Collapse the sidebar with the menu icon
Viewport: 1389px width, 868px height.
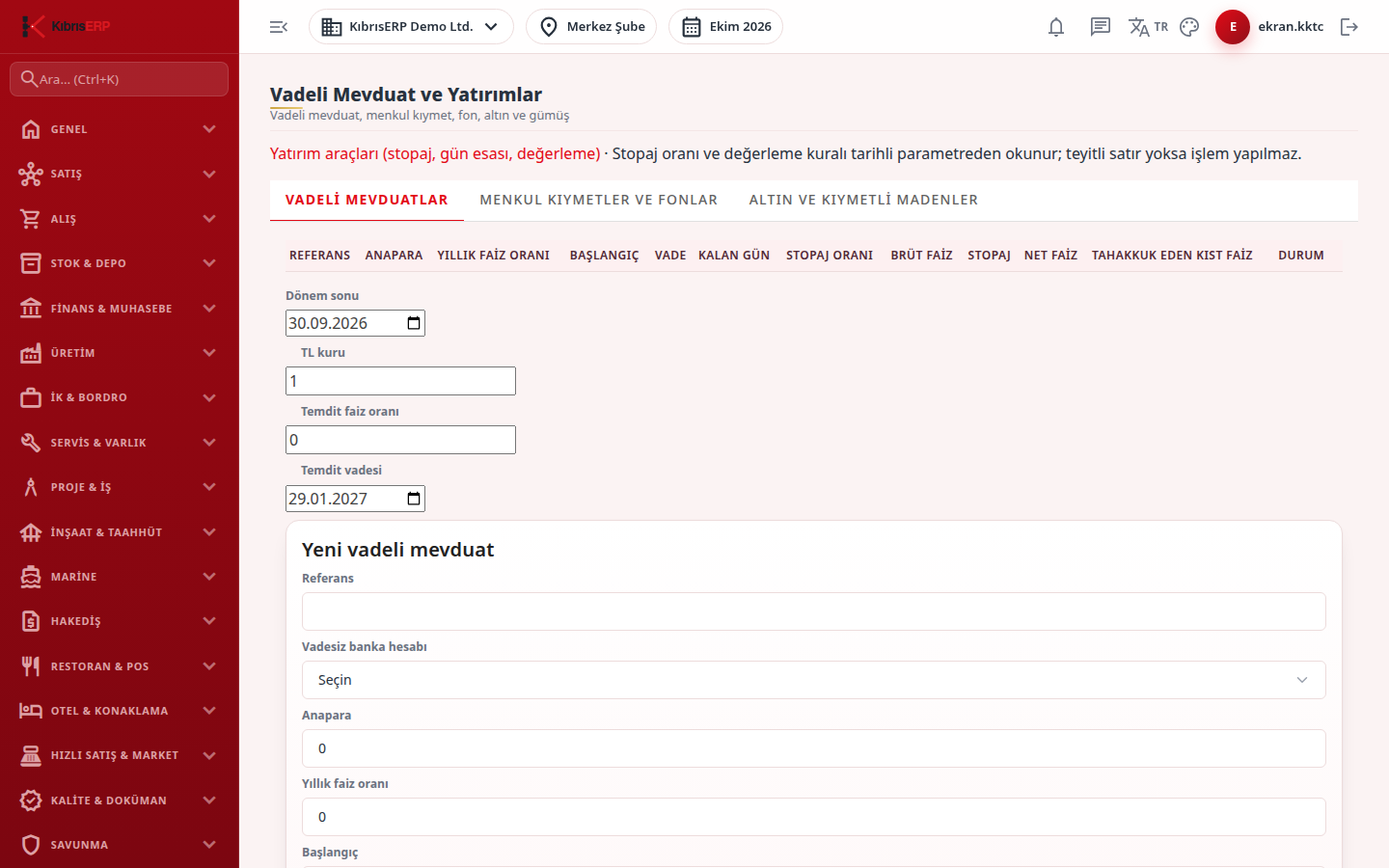pyautogui.click(x=279, y=27)
